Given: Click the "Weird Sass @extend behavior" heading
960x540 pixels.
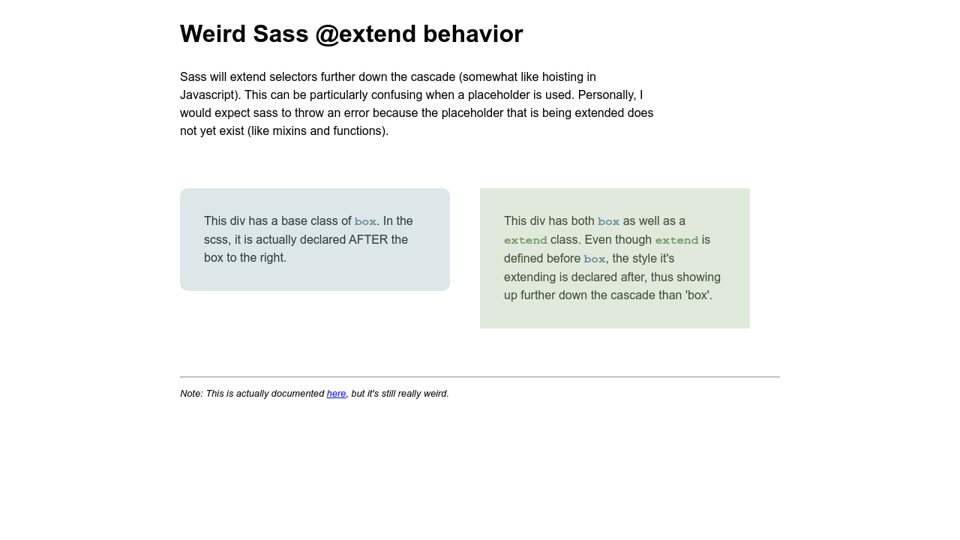Looking at the screenshot, I should point(351,34).
